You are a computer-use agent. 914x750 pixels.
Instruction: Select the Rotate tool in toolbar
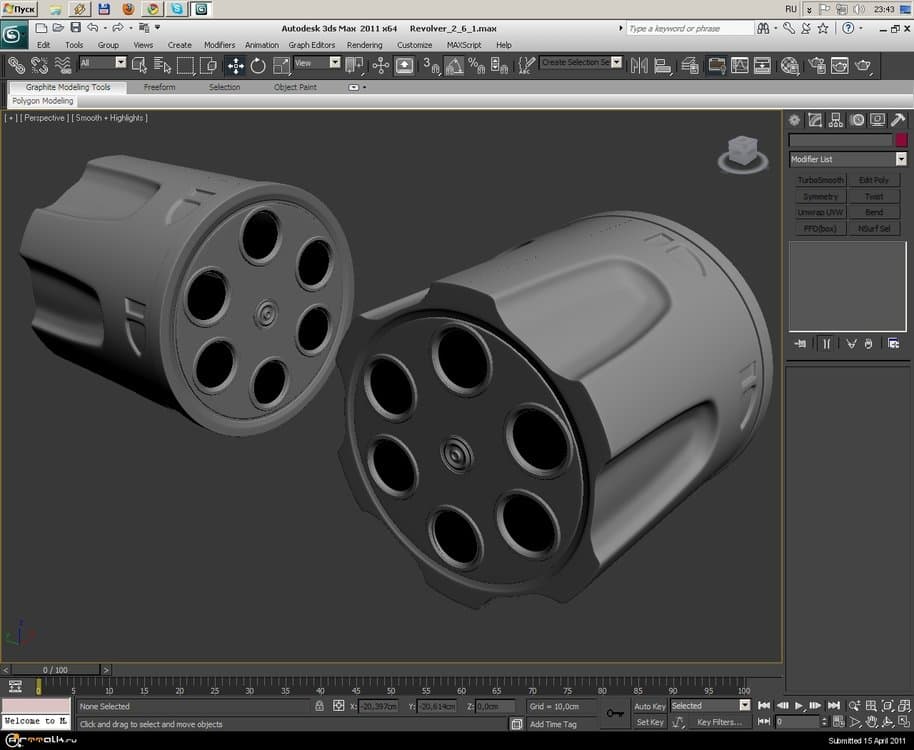click(x=258, y=66)
